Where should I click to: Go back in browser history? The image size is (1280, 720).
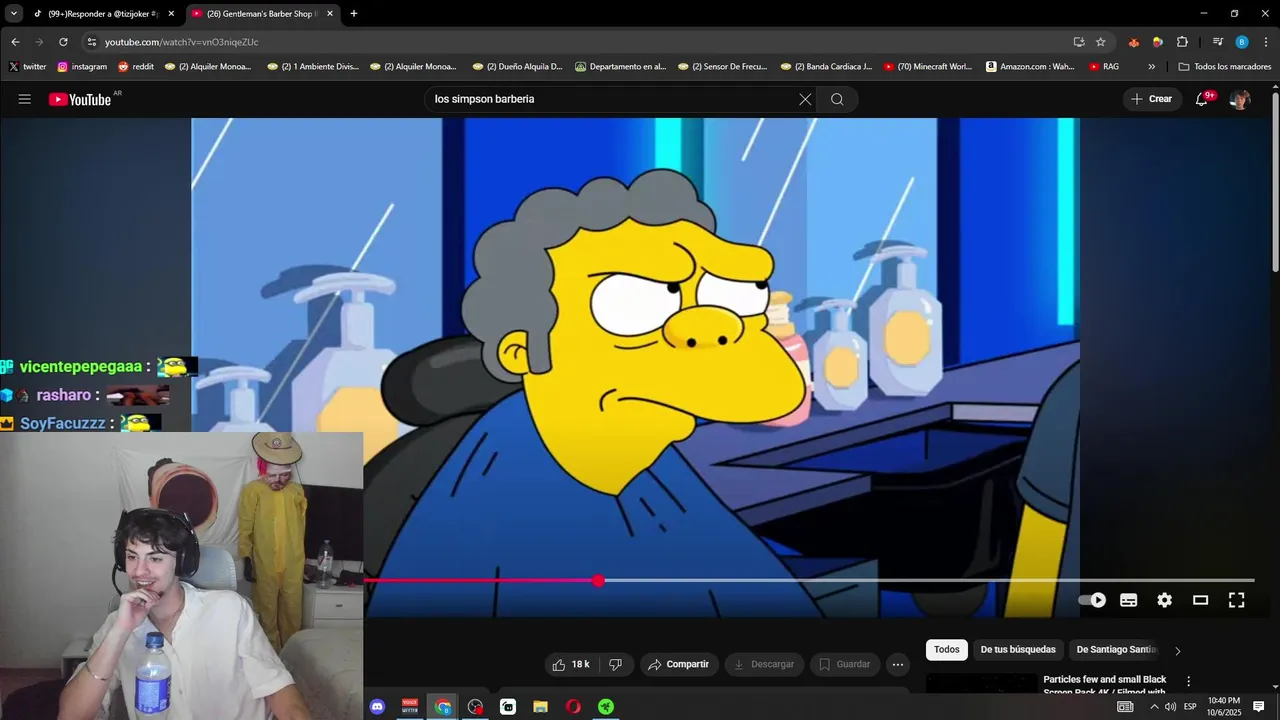pos(15,42)
